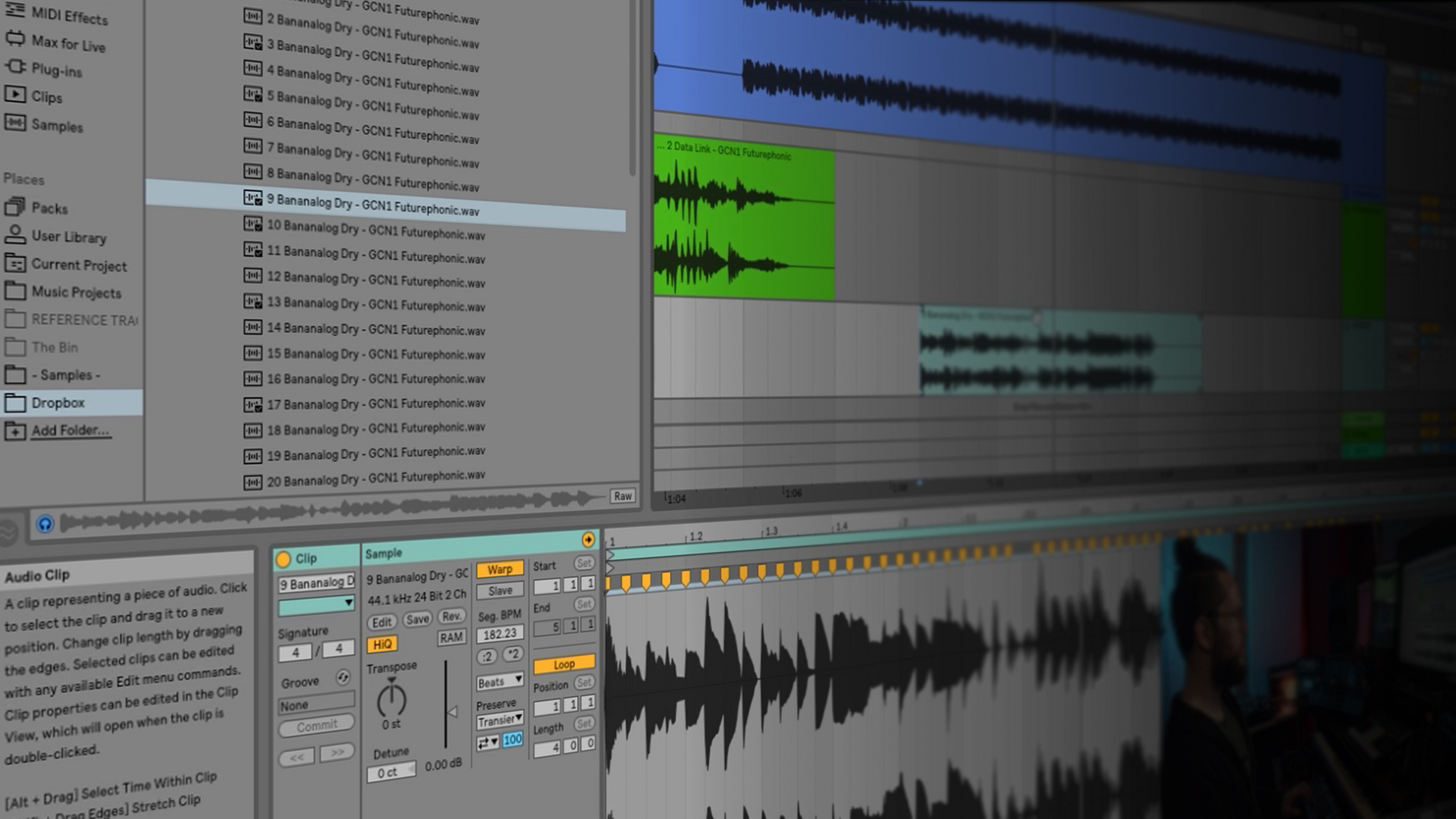Enable the RAM mode button

click(451, 638)
